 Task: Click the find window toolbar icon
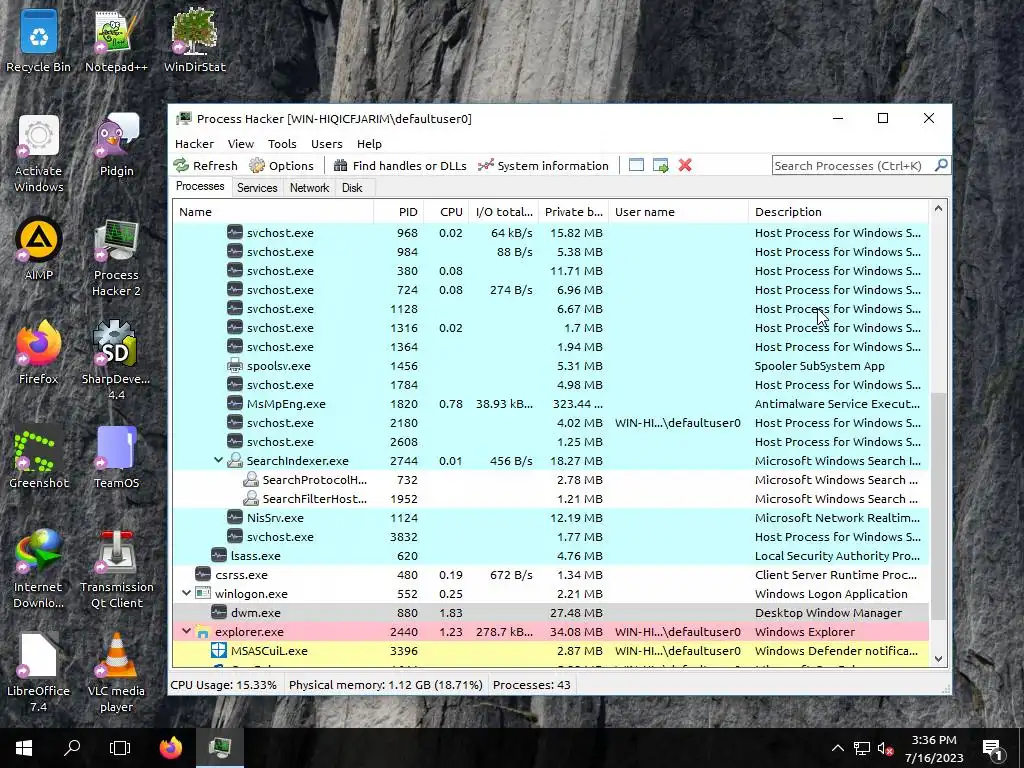click(636, 165)
